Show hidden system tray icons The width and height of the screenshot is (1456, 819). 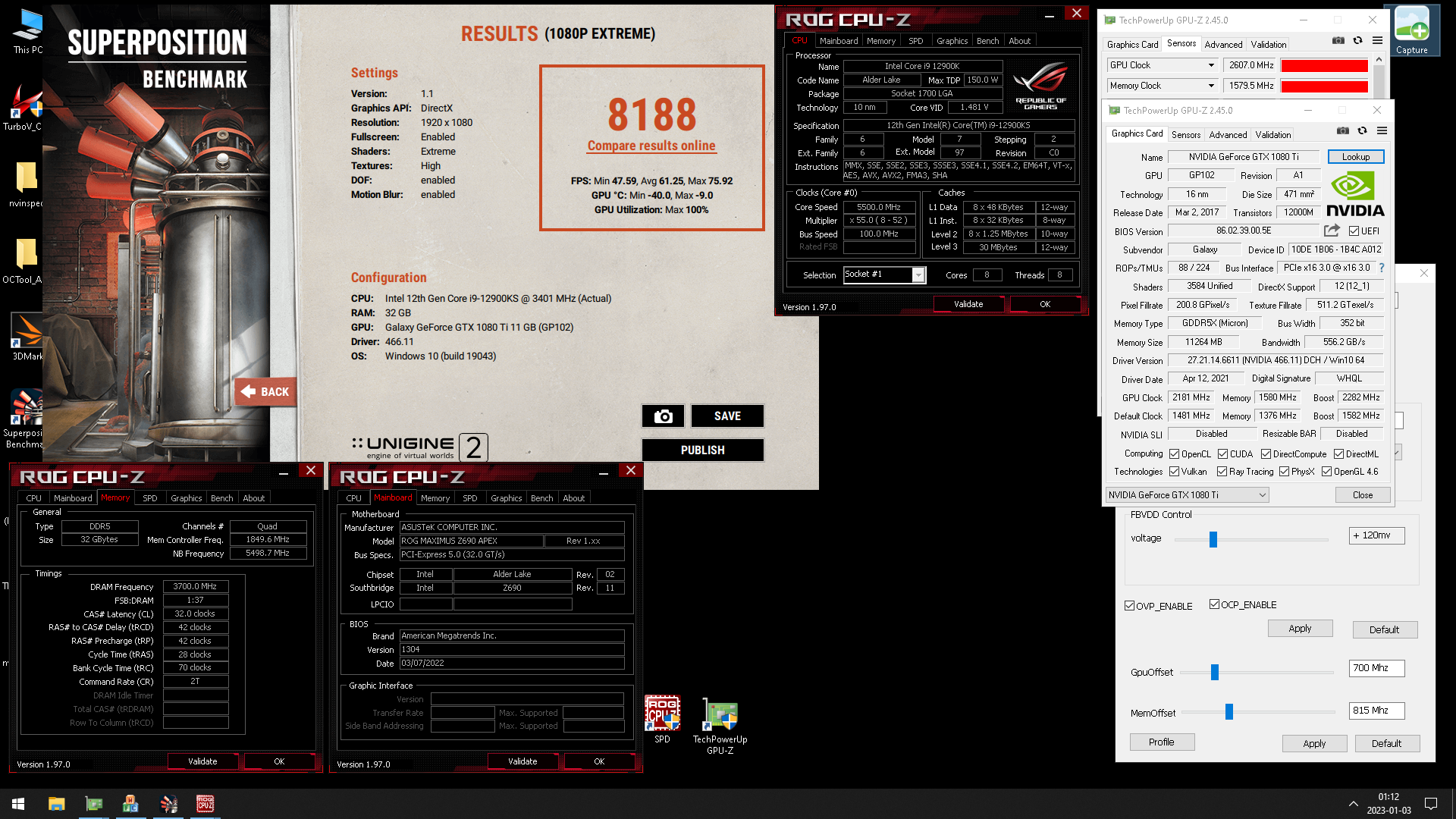point(1353,804)
